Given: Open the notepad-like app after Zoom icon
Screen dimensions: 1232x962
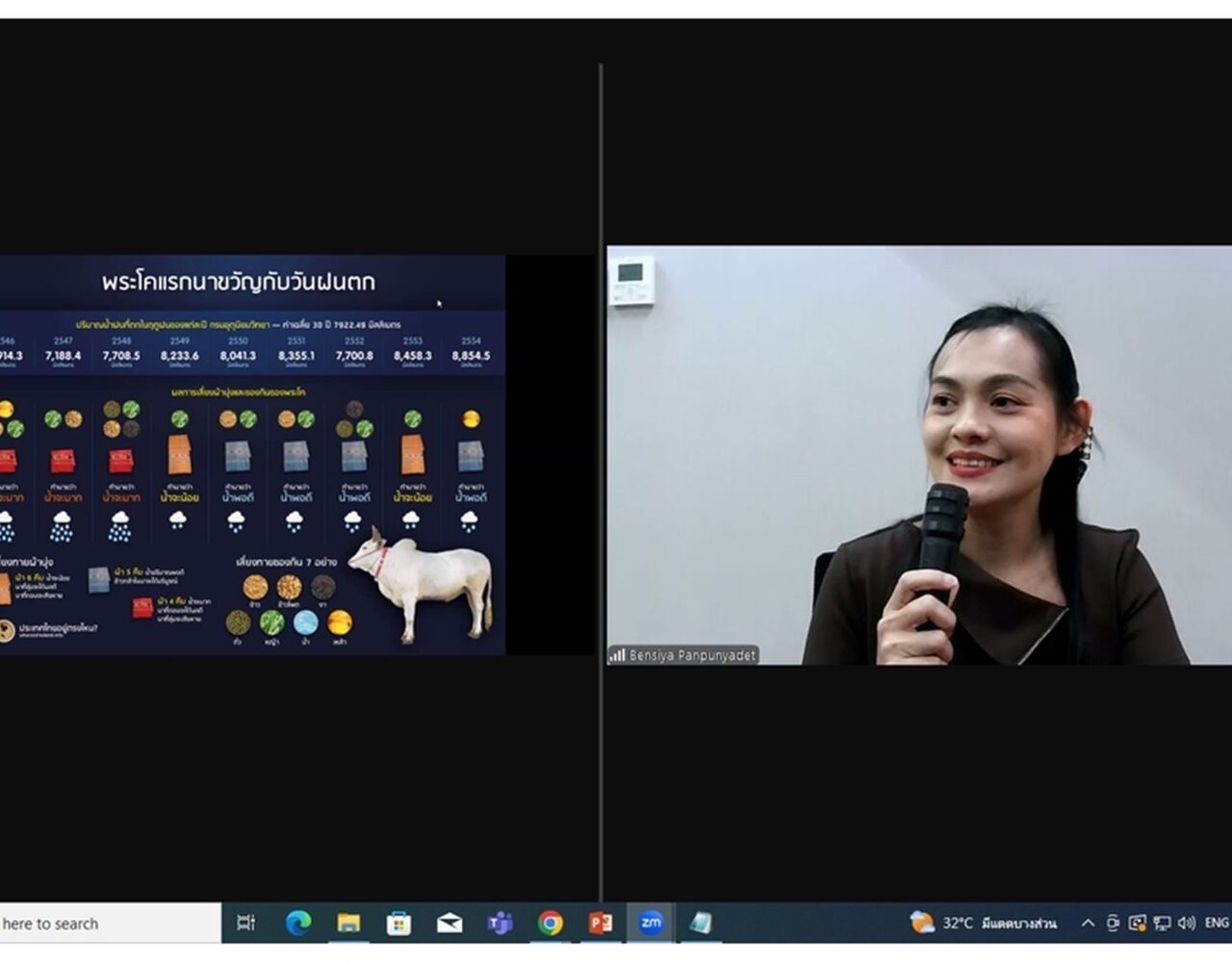Looking at the screenshot, I should pos(701,924).
